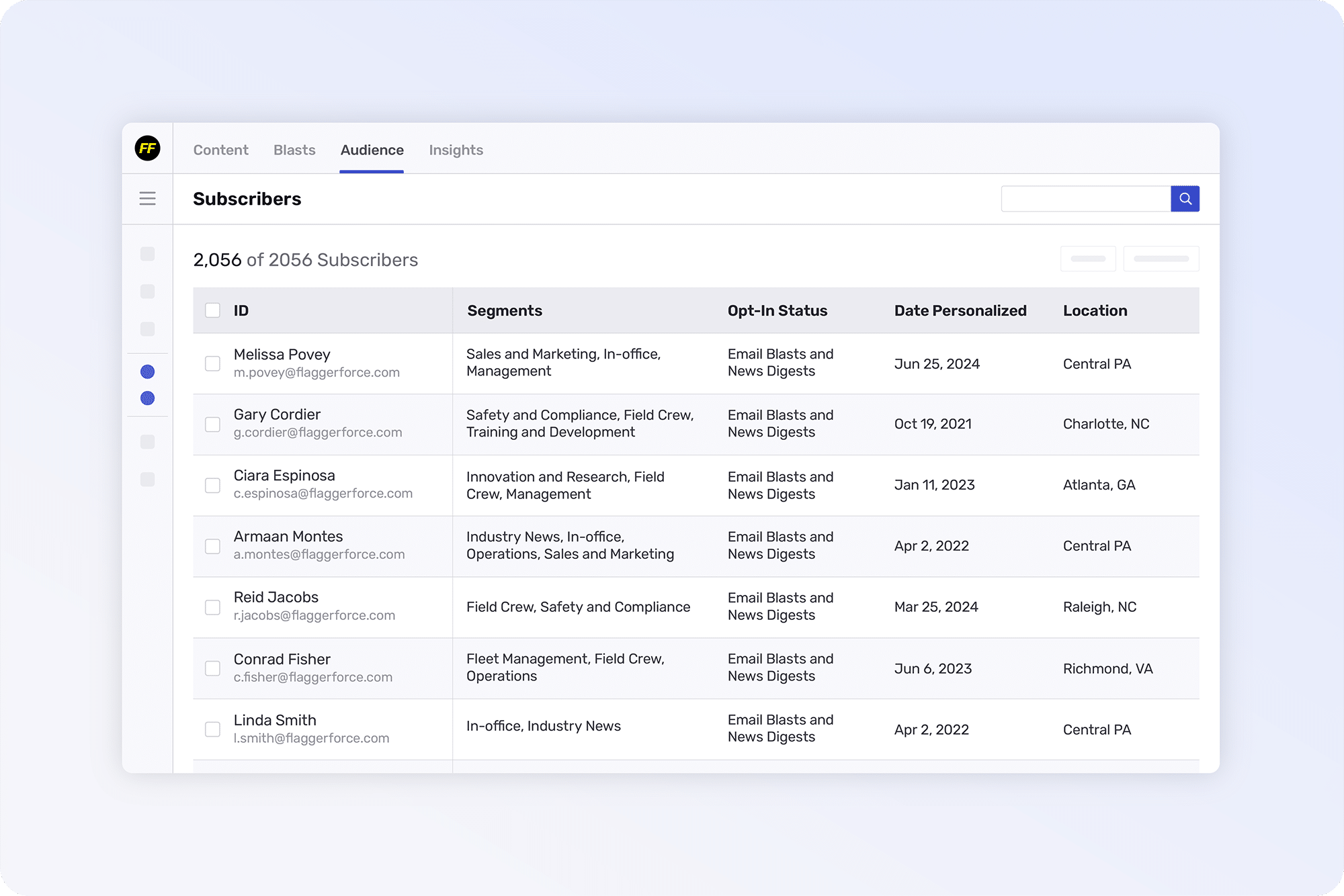1344x896 pixels.
Task: Click the date Oct 19, 2021
Action: pos(933,424)
